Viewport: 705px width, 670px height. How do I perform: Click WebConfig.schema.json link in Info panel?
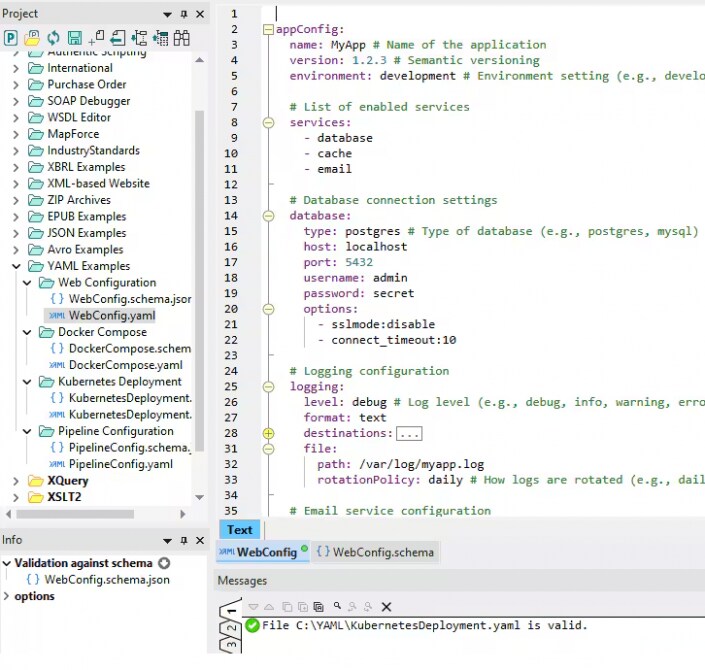[107, 580]
